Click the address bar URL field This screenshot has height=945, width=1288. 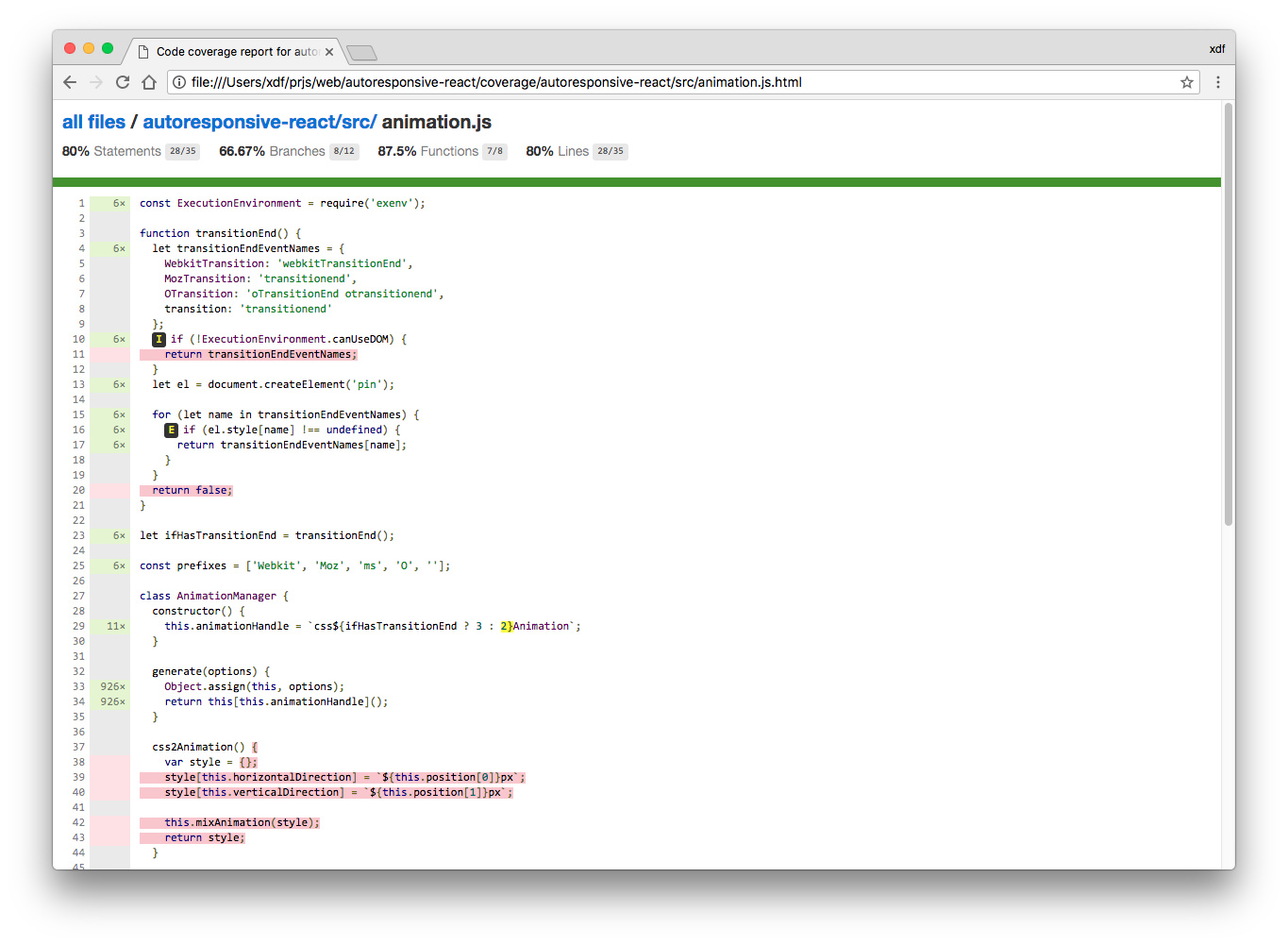click(661, 82)
